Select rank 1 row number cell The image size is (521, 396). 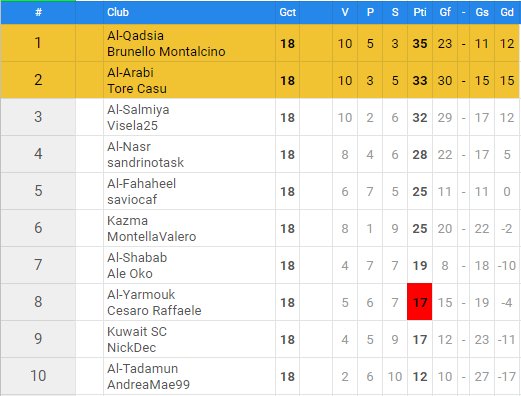38,43
